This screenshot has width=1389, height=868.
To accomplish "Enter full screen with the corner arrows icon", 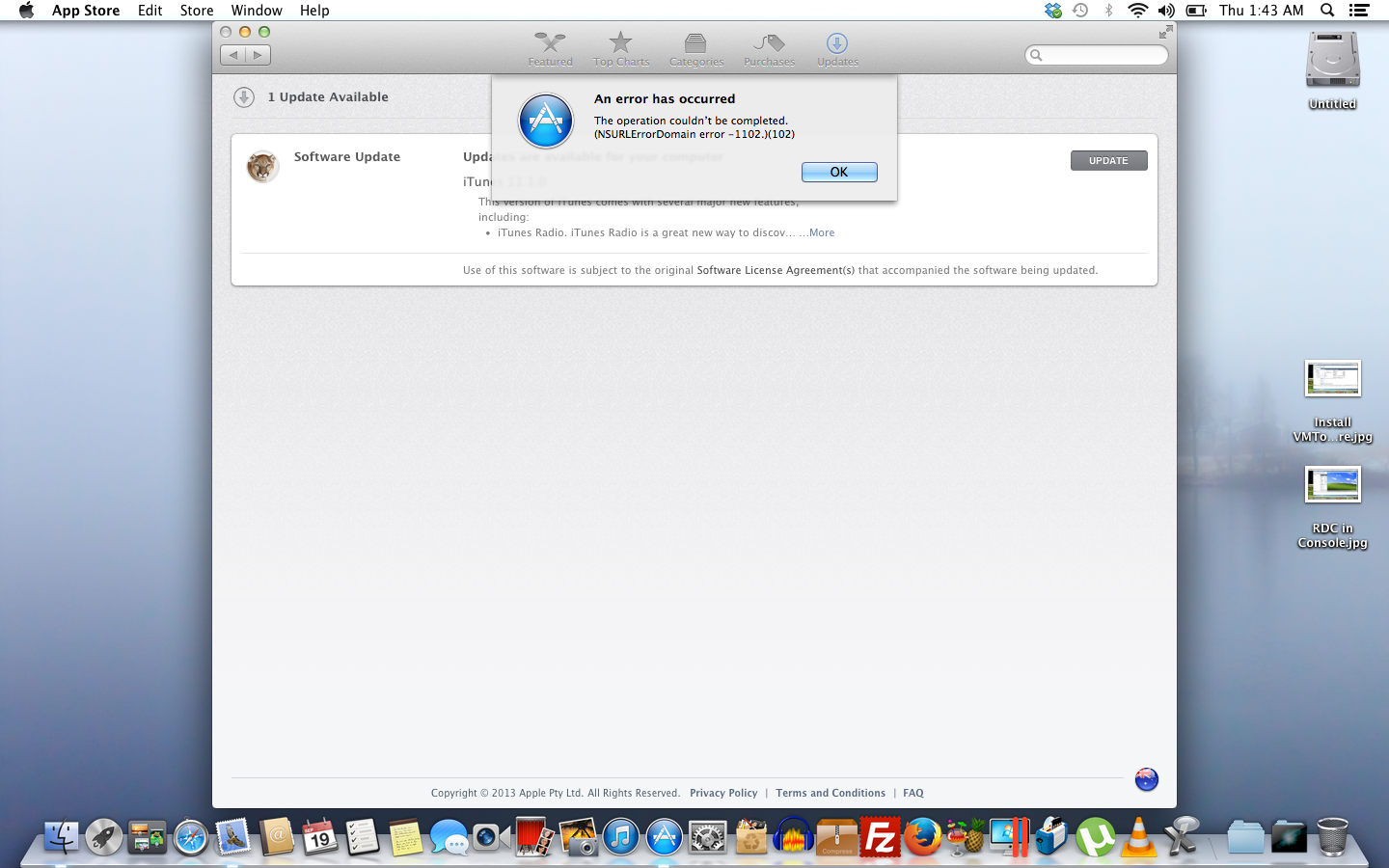I will point(1165,32).
